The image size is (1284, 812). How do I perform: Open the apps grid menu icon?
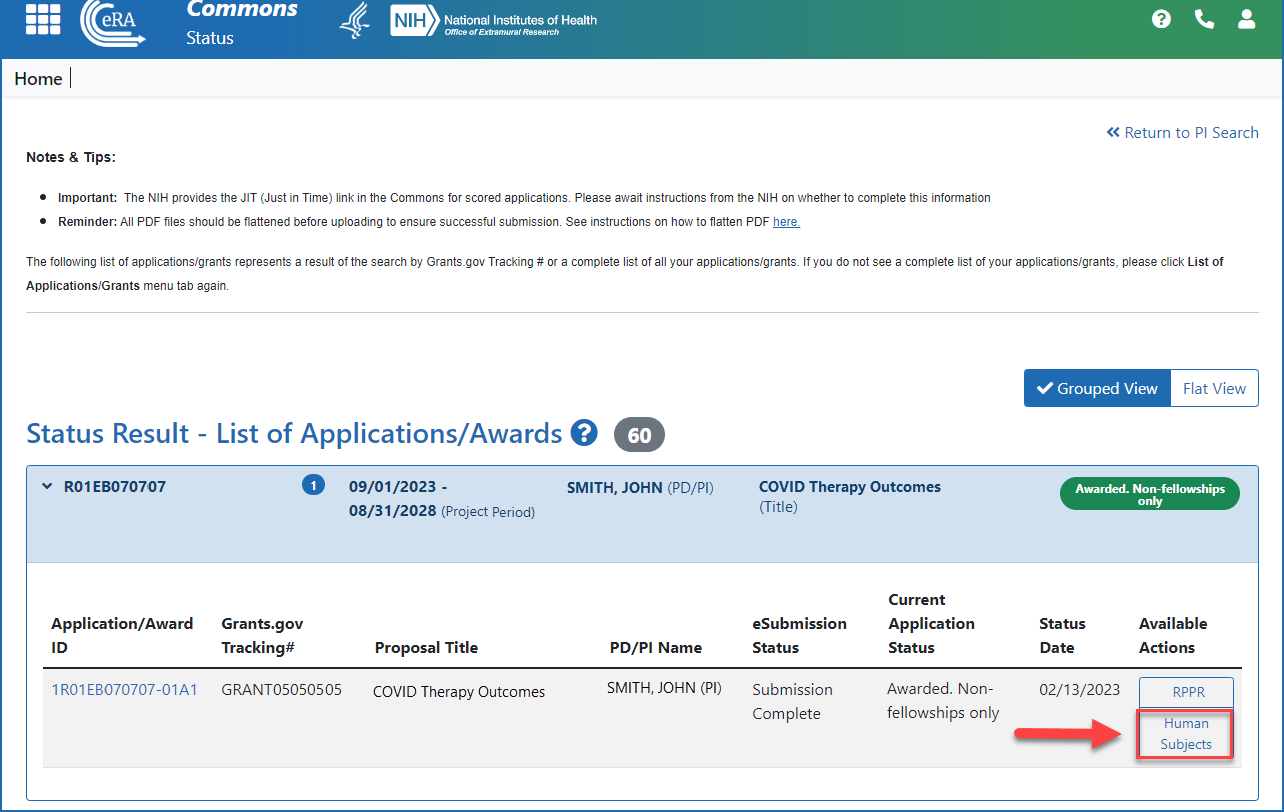click(x=42, y=18)
